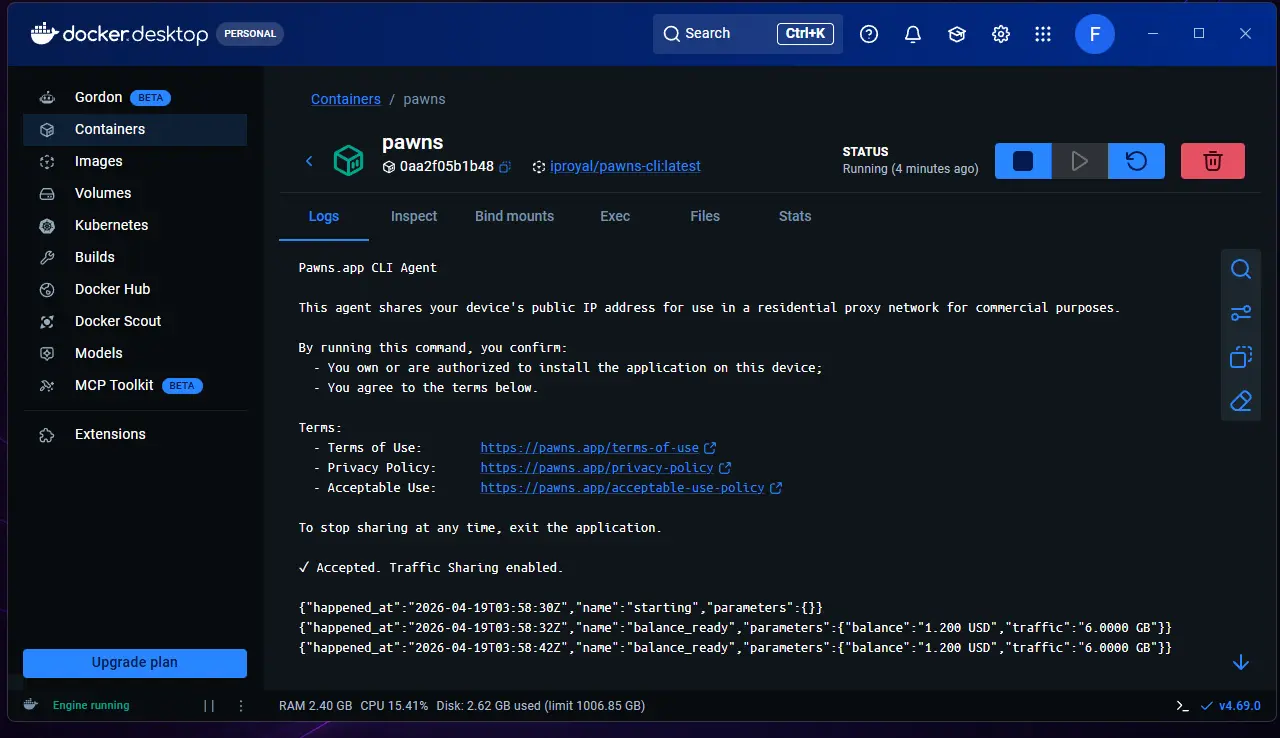Switch to the Bind mounts tab
Screen dimensions: 1280x738
[x=514, y=216]
